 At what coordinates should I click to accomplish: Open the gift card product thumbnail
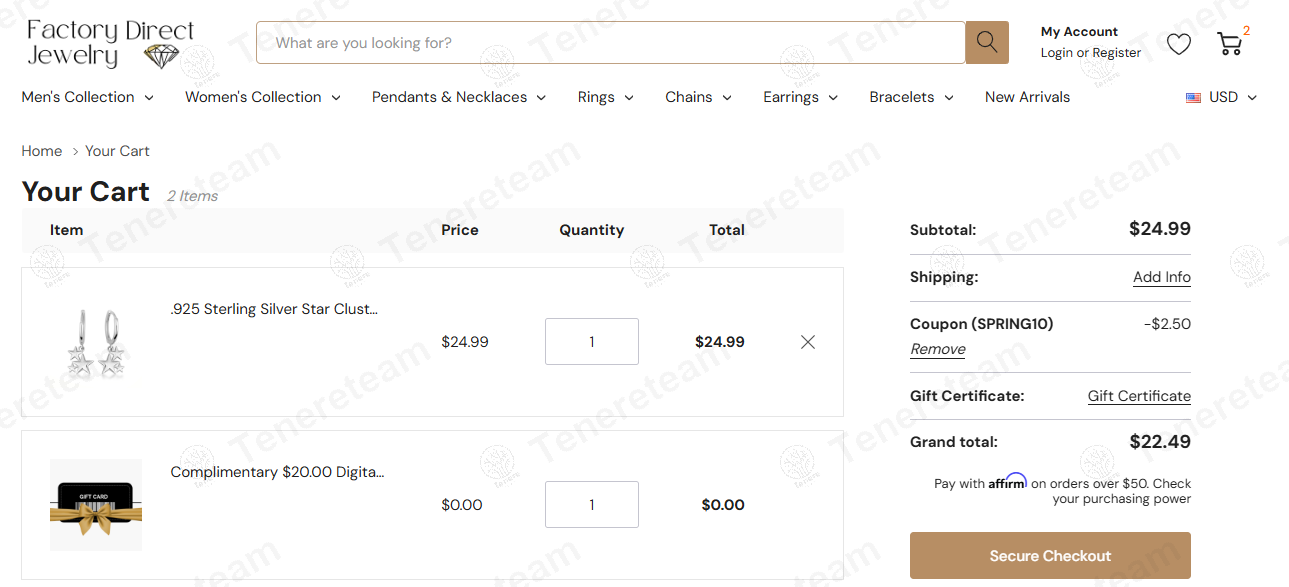(x=96, y=505)
